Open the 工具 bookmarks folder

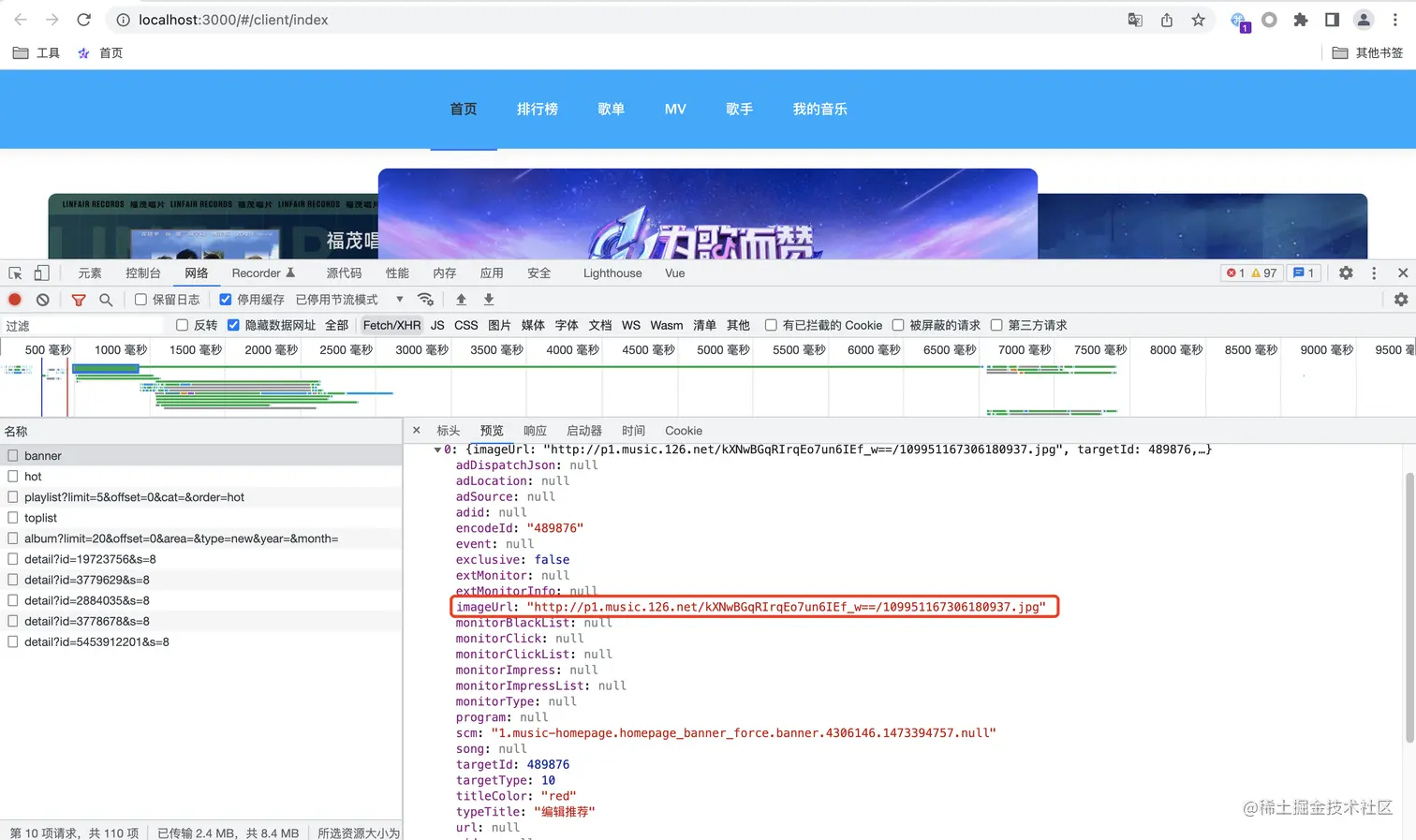(x=37, y=53)
